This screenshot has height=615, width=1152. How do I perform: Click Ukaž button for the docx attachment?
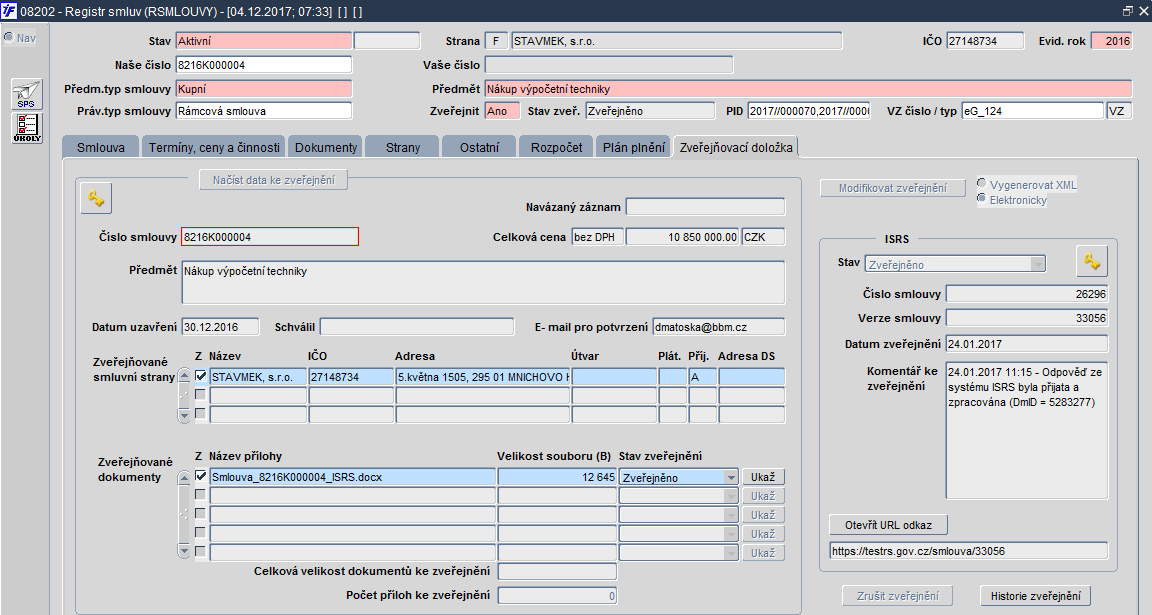(763, 478)
